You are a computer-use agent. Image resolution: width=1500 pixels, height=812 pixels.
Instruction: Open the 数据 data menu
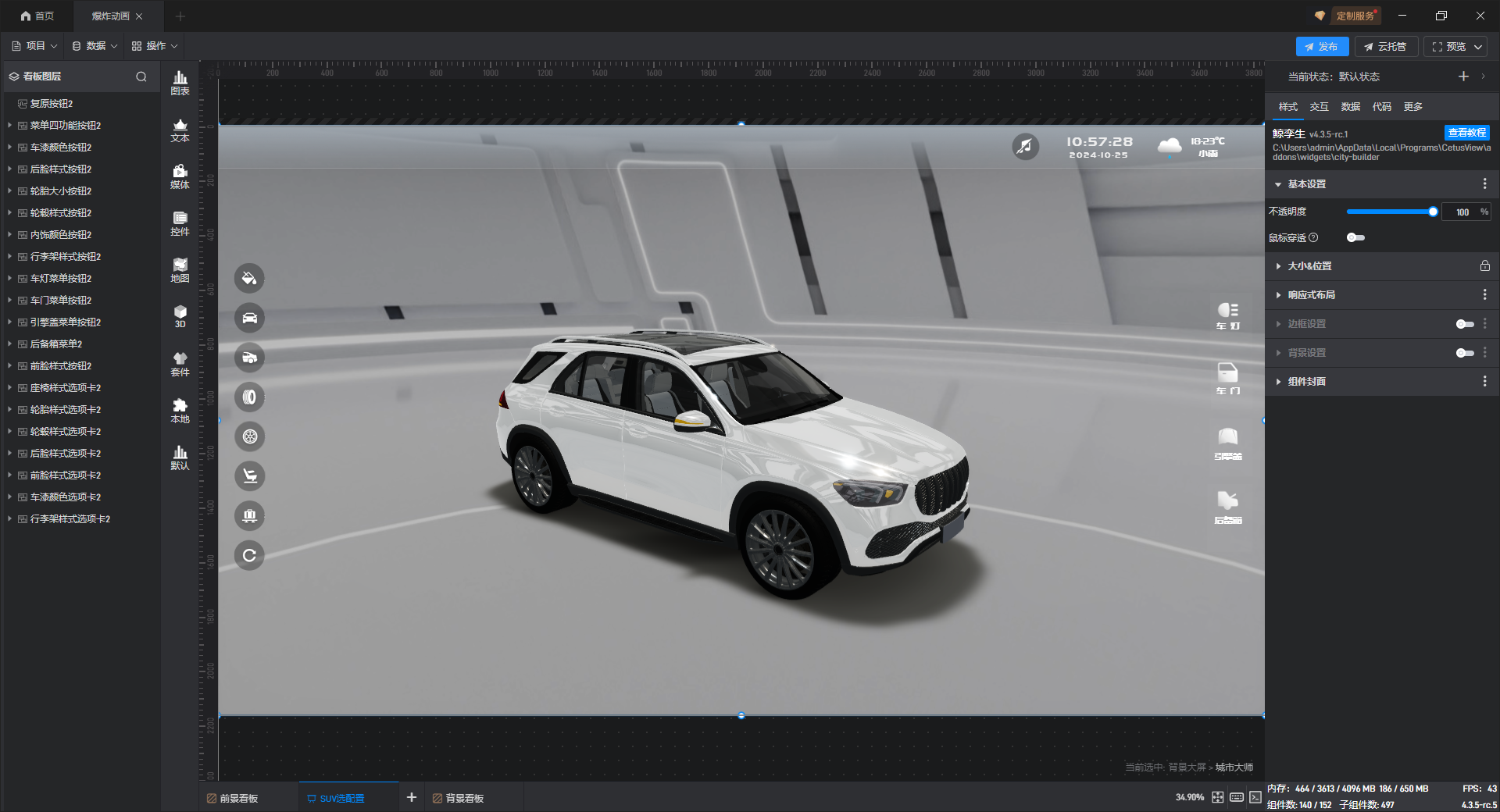pyautogui.click(x=95, y=46)
